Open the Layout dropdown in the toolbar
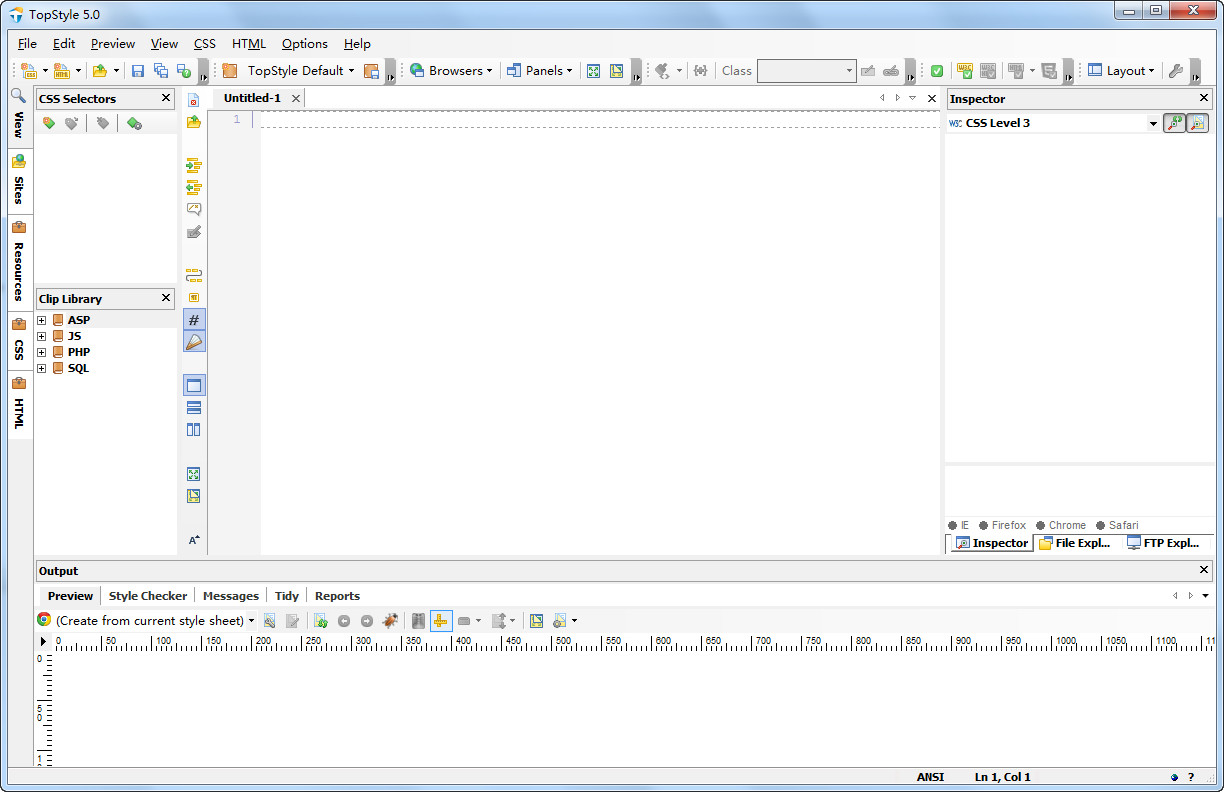 pyautogui.click(x=1121, y=71)
